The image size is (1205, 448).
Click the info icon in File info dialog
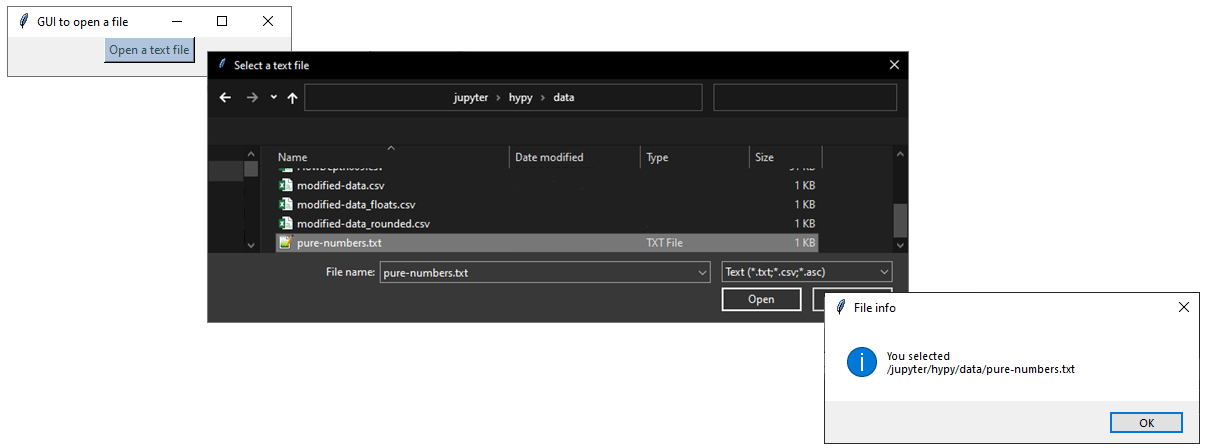pos(861,362)
